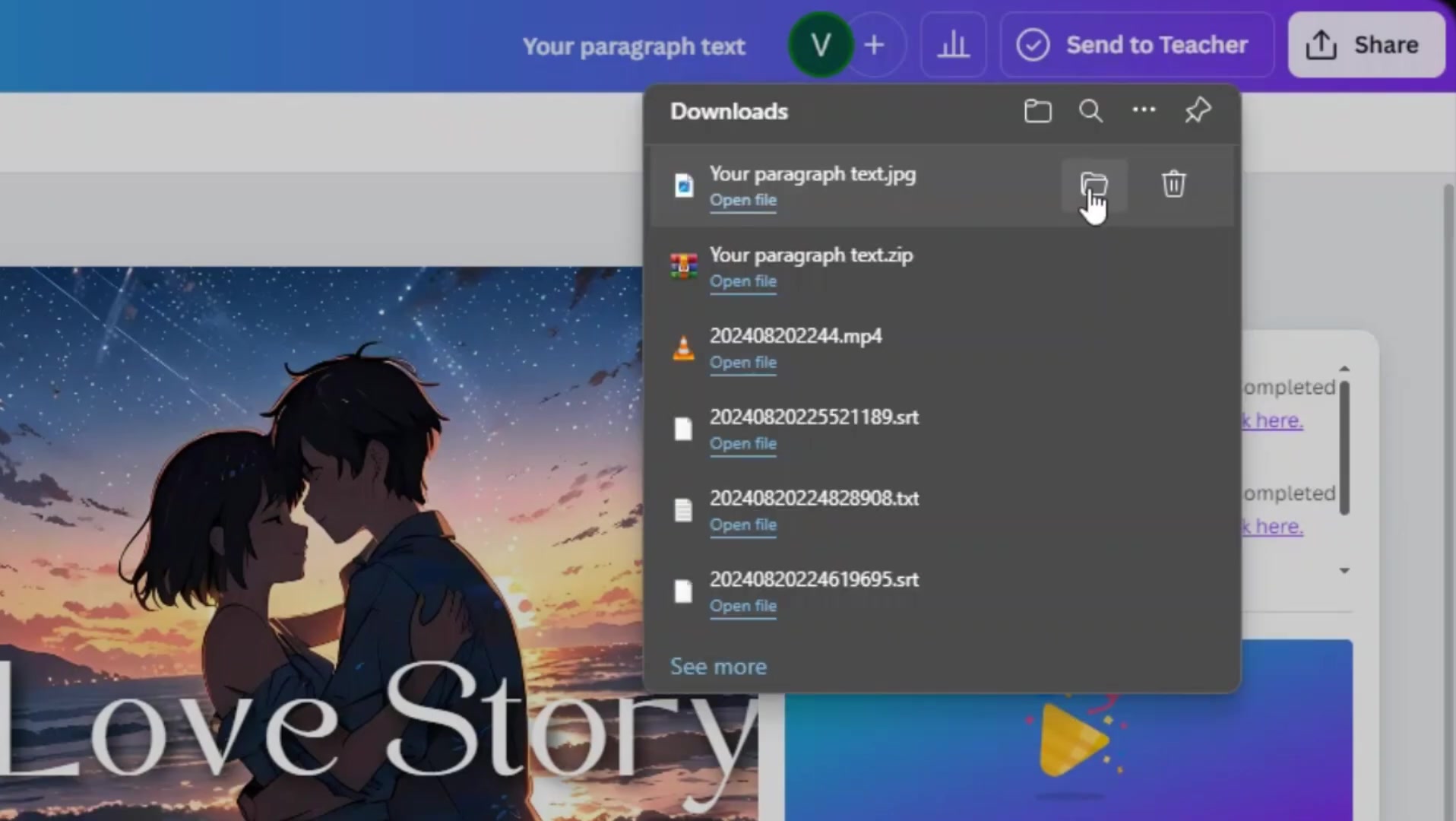Click file icon beside 20240820225521189.srt
Viewport: 1456px width, 821px height.
[683, 430]
